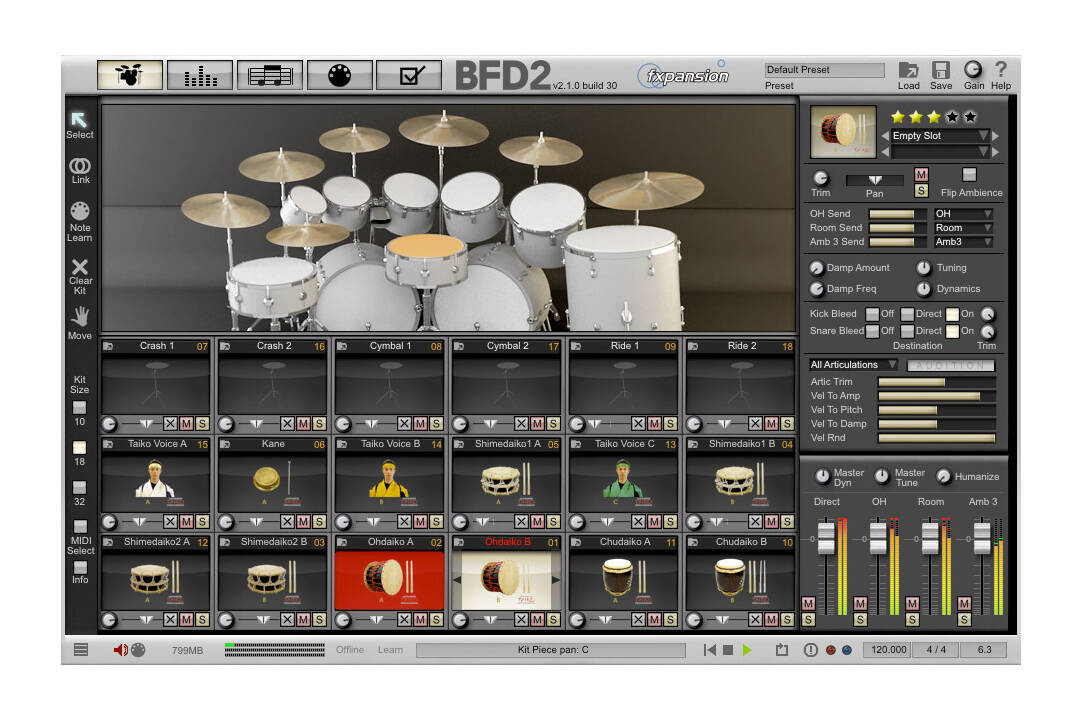Solo the selected kit piece

pyautogui.click(x=921, y=190)
